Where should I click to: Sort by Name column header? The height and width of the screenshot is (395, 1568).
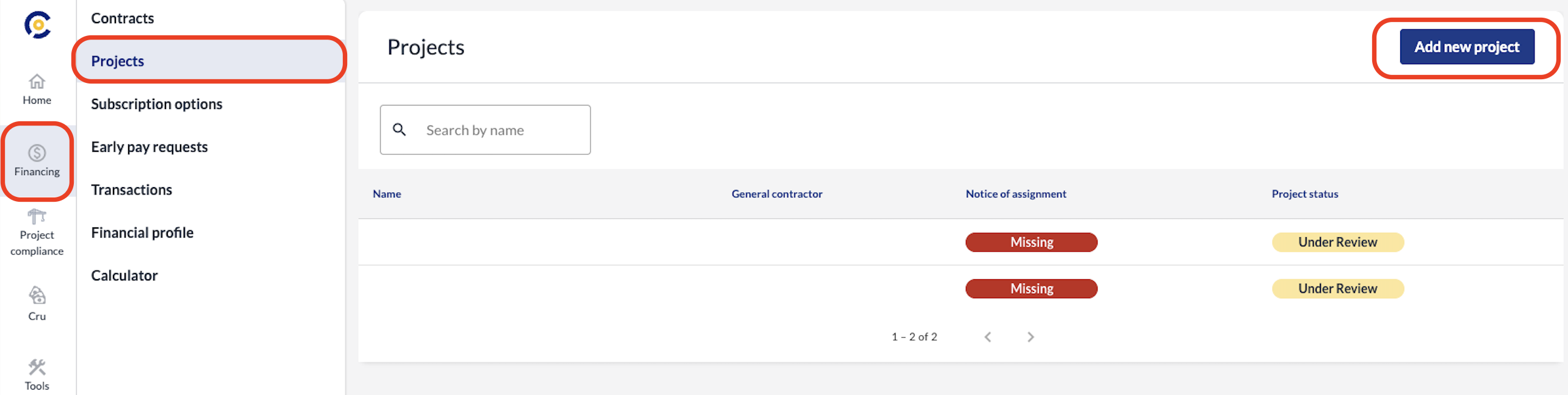pyautogui.click(x=387, y=194)
